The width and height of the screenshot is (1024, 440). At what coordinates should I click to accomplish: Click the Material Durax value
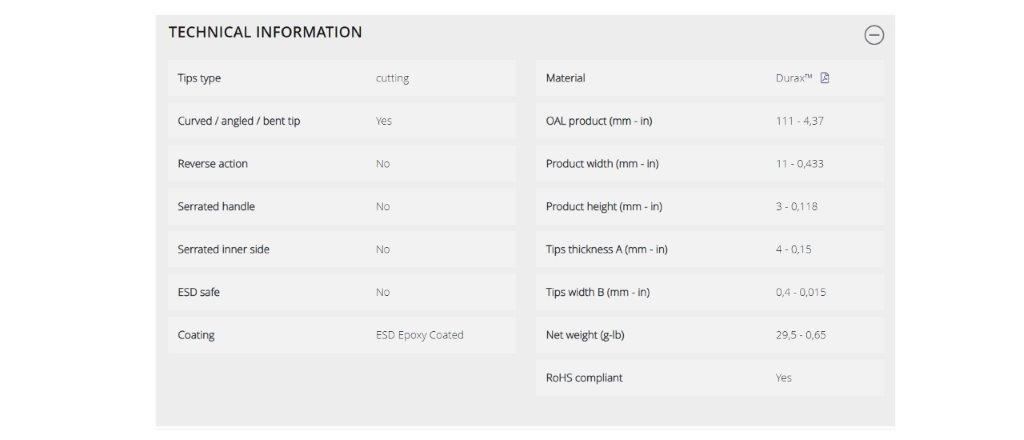[794, 78]
